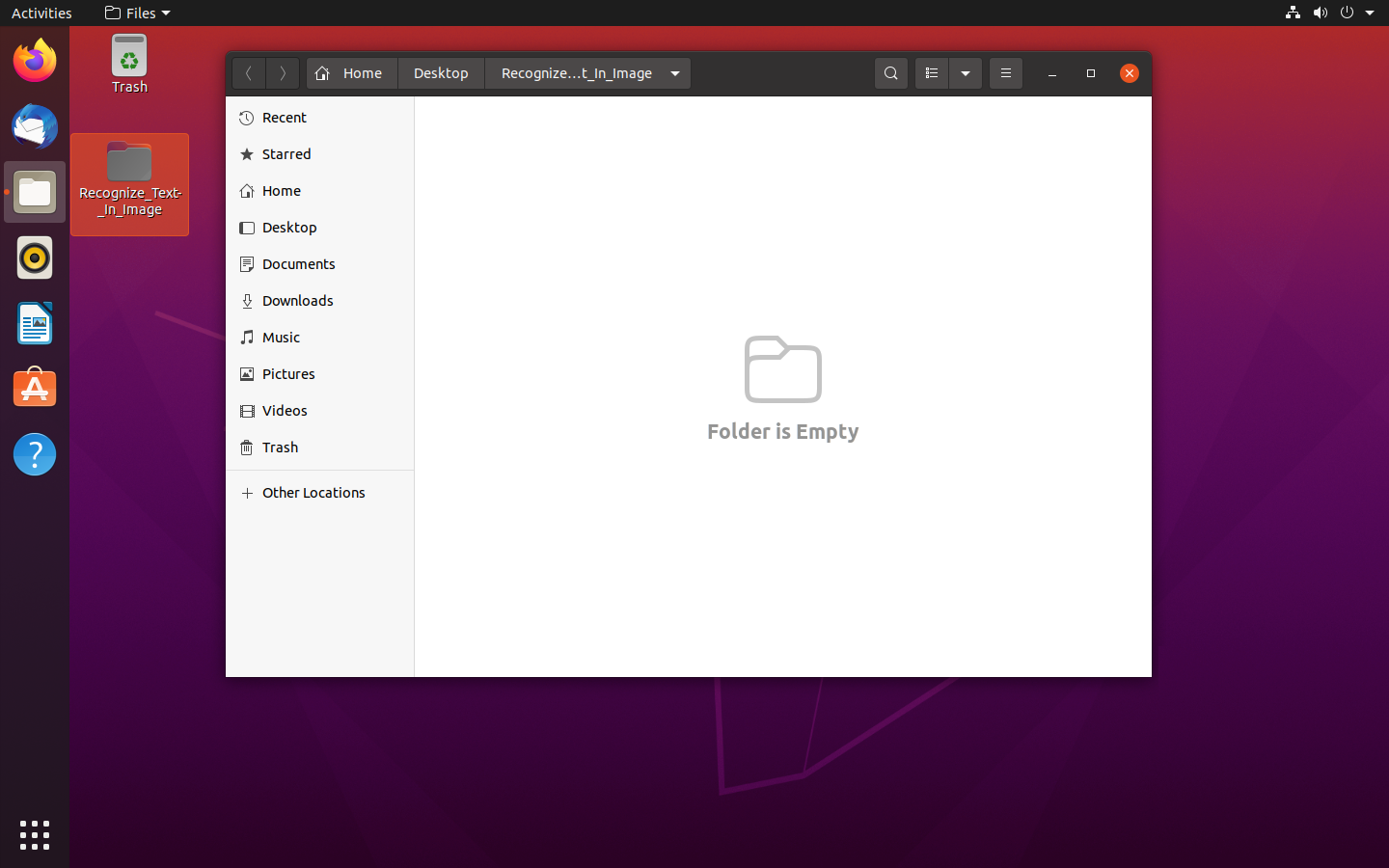Toggle list view layout button

[x=931, y=73]
